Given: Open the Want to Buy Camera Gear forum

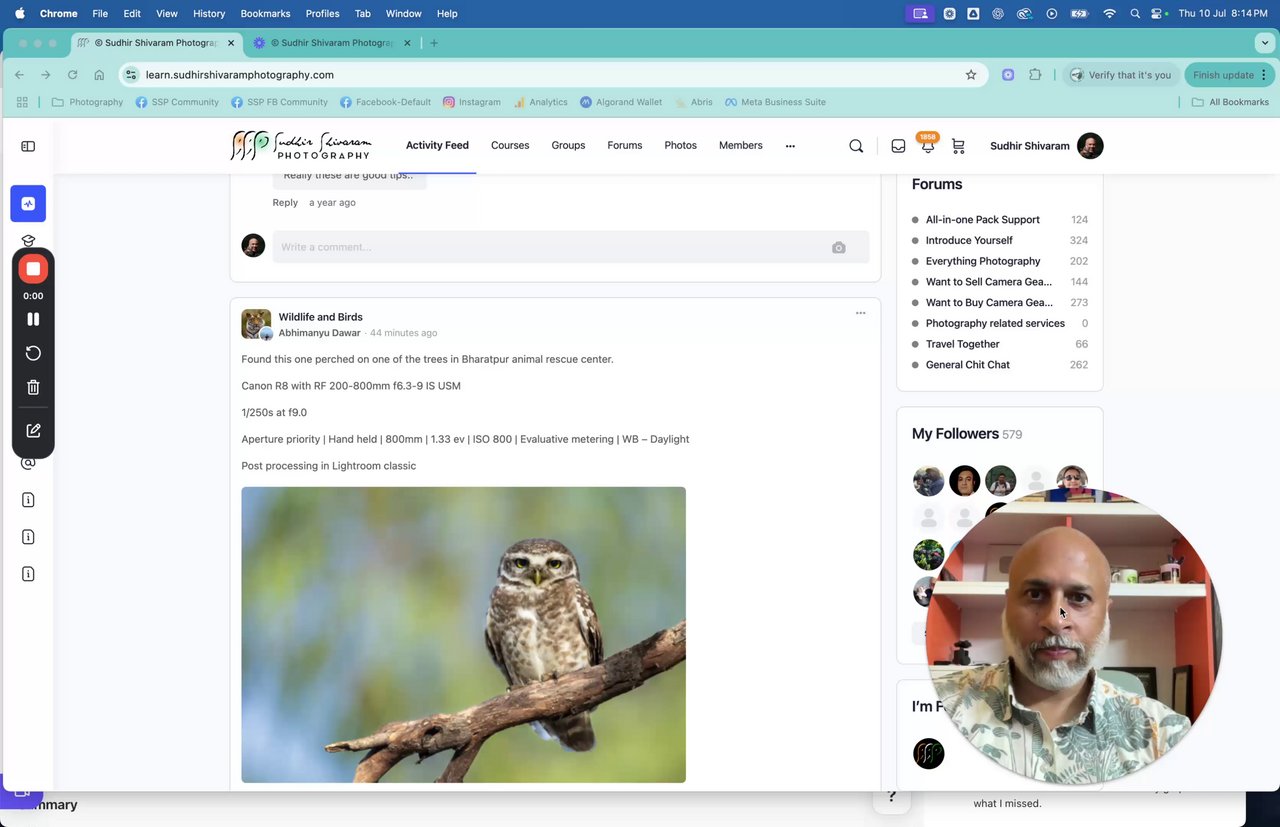Looking at the screenshot, I should (x=989, y=303).
